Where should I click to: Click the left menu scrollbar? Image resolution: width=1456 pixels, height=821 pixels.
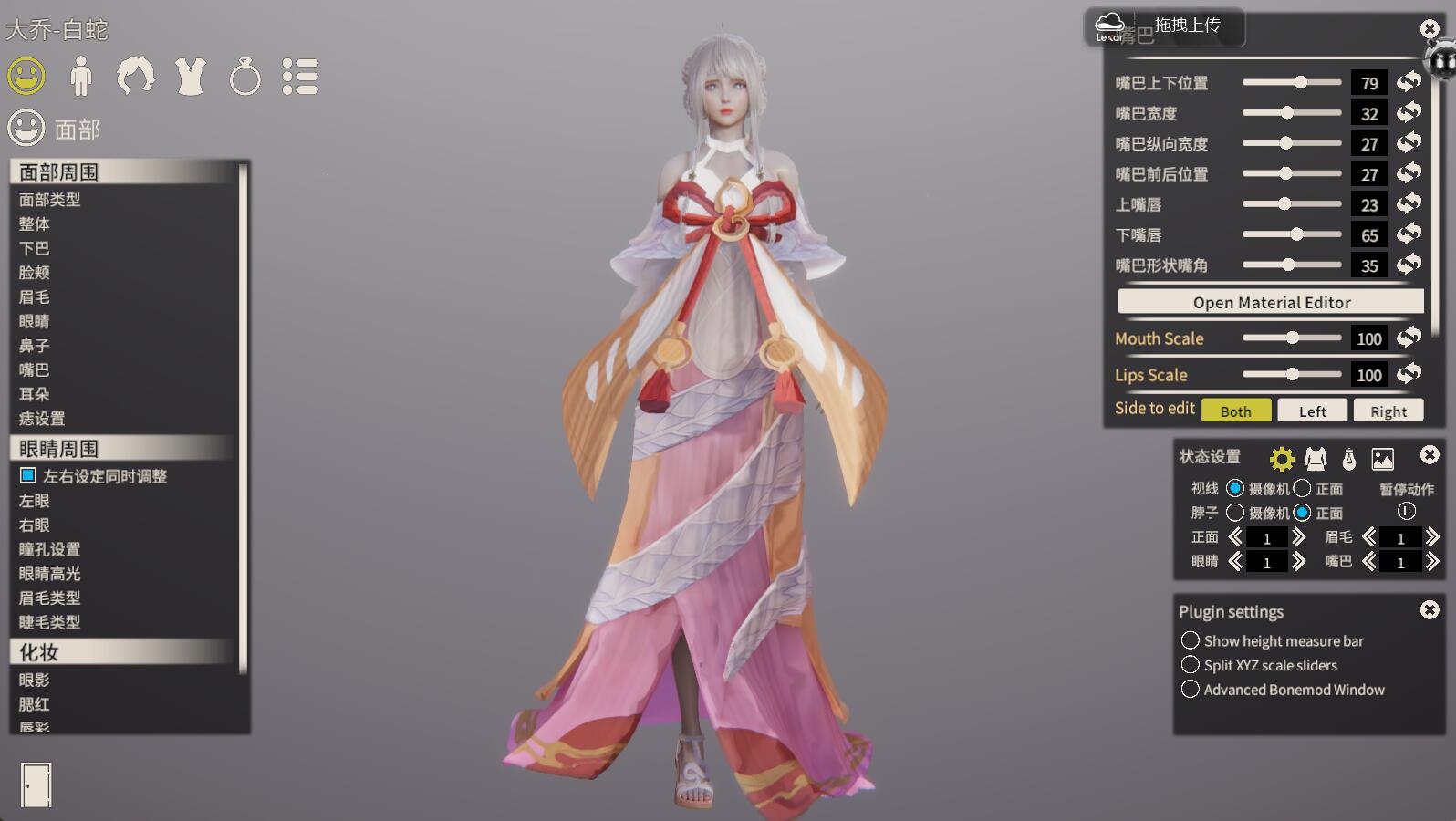pyautogui.click(x=243, y=418)
